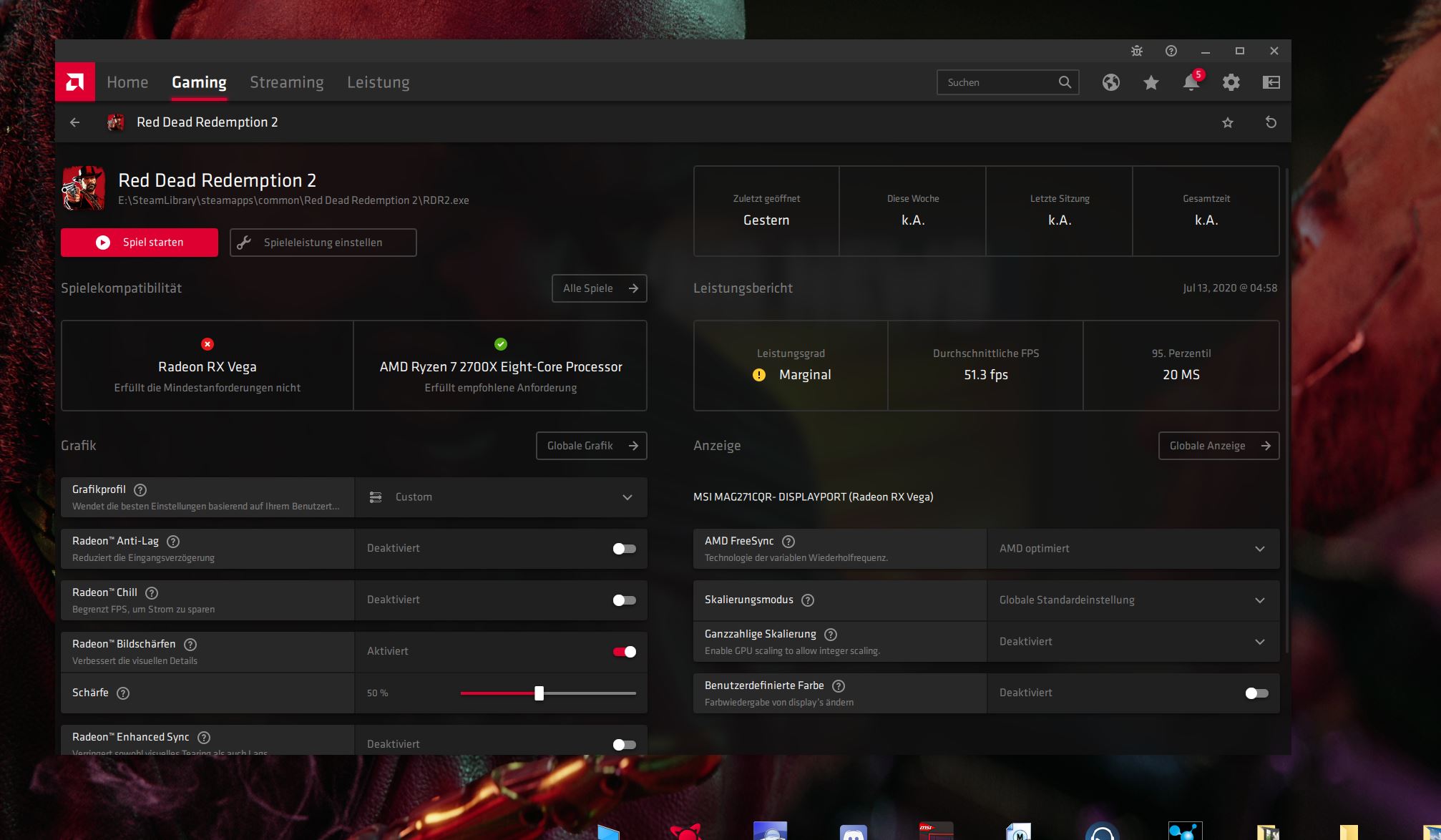Go back using the left arrow icon

[x=74, y=122]
